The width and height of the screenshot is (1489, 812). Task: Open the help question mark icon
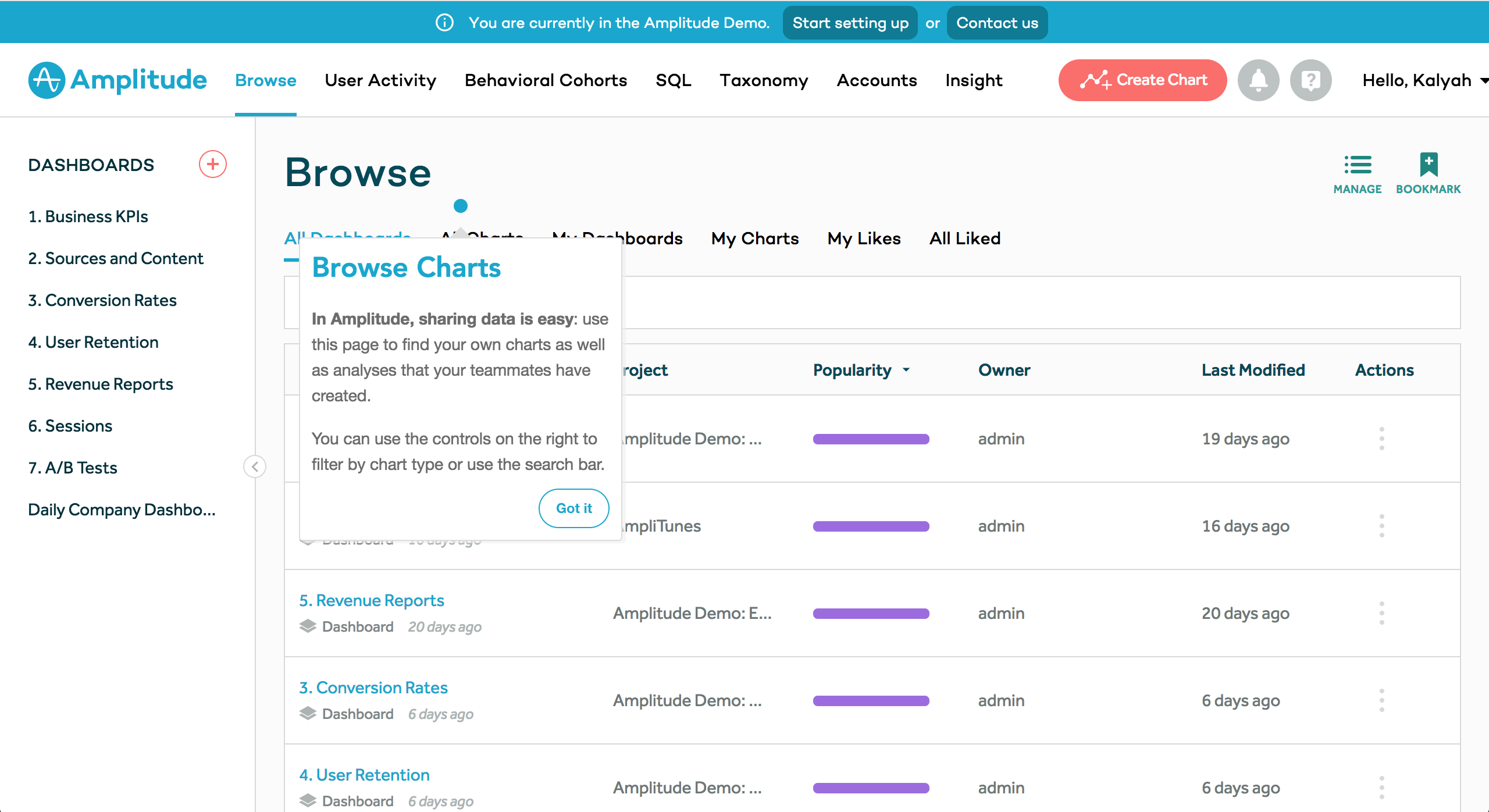pyautogui.click(x=1310, y=80)
